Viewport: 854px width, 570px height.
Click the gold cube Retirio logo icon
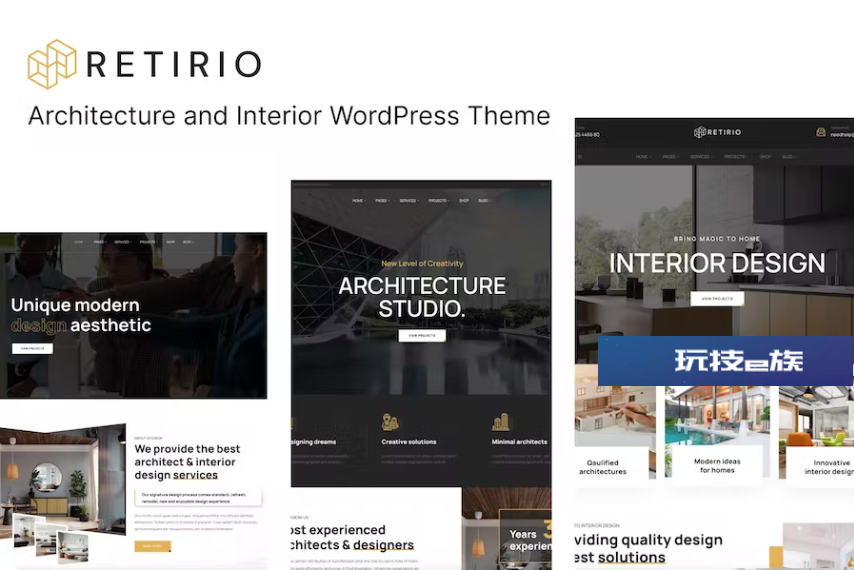[x=52, y=64]
